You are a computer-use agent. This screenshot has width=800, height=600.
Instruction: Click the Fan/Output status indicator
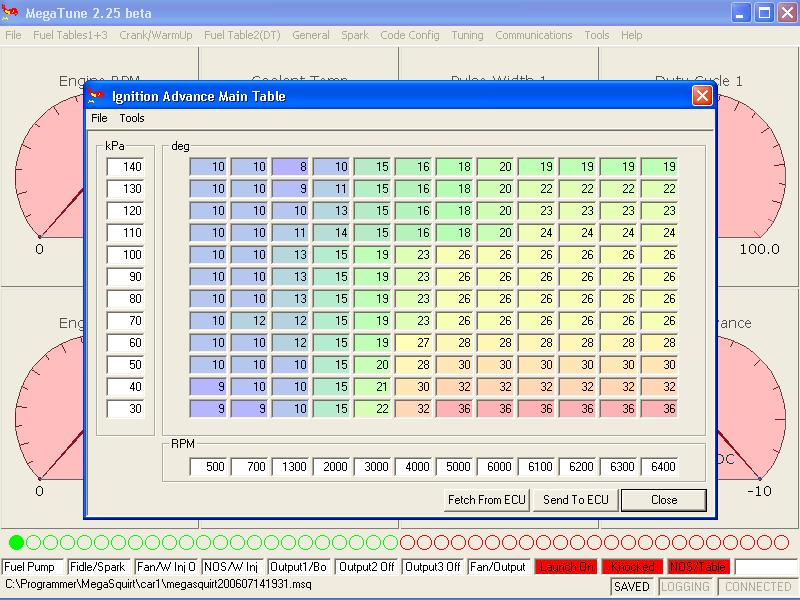[x=500, y=567]
